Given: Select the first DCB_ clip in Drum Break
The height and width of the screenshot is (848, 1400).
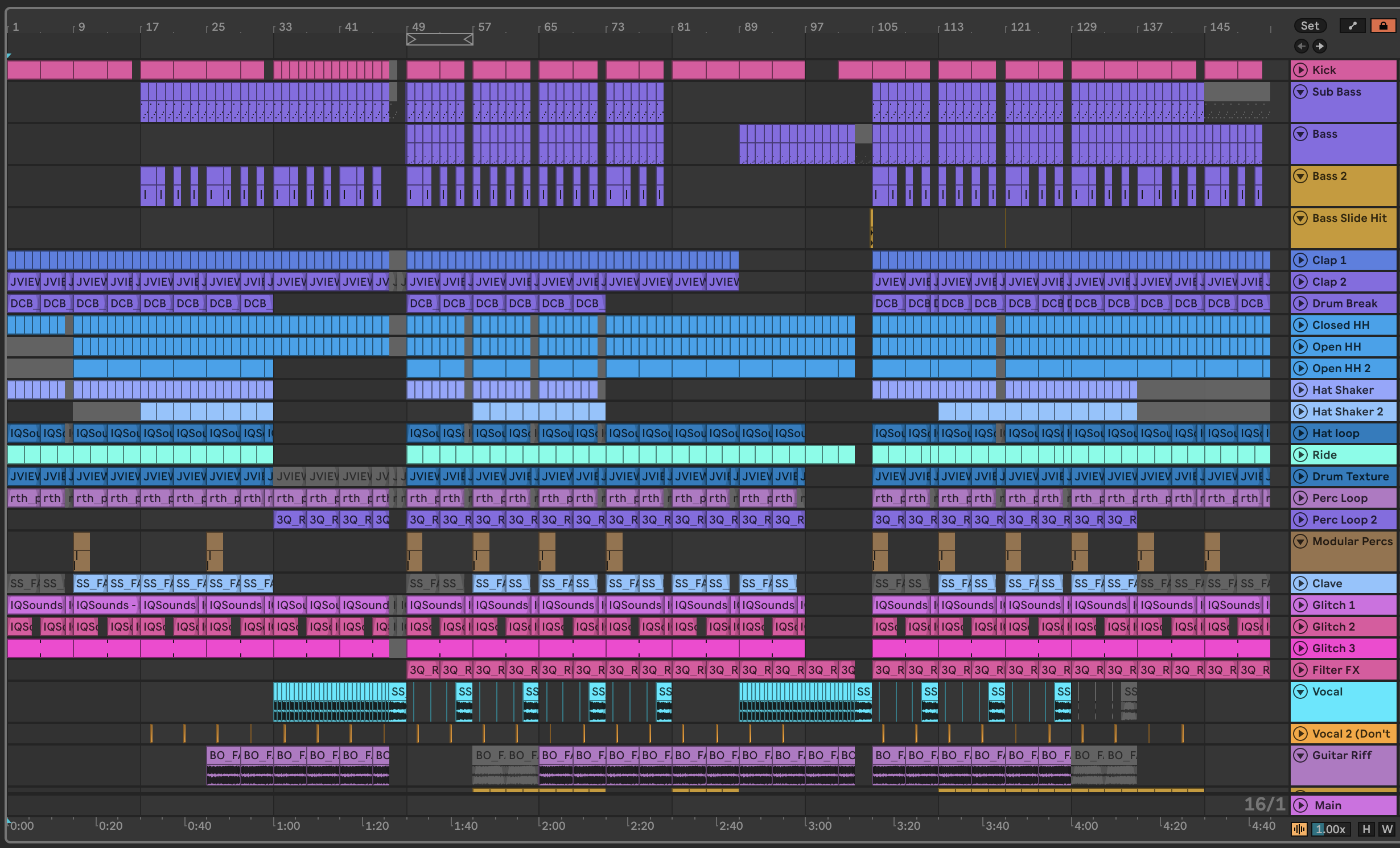Looking at the screenshot, I should (x=24, y=303).
